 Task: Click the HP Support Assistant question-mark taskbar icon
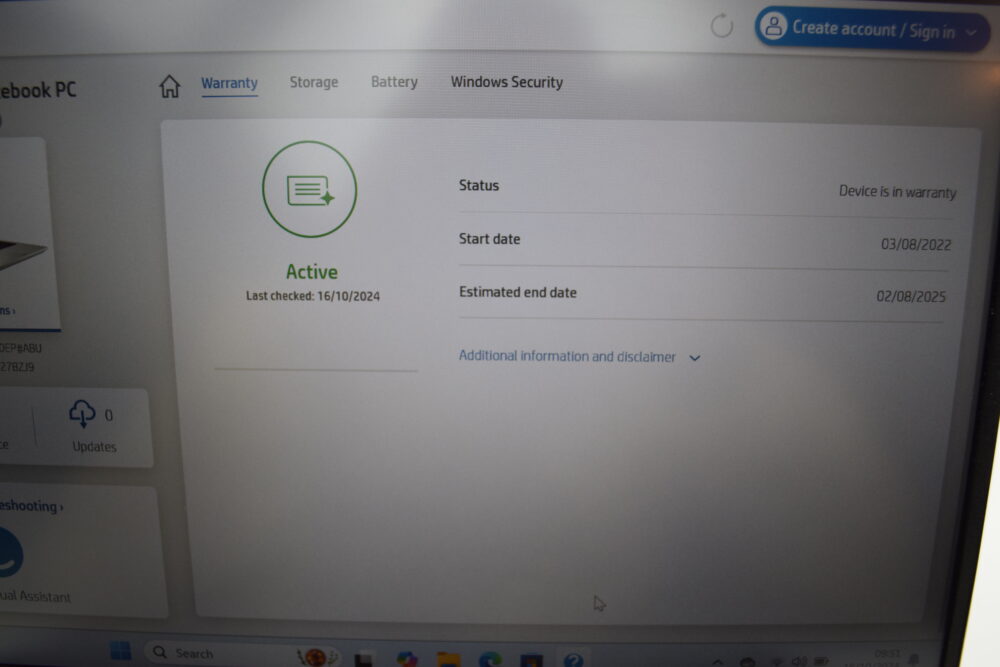pos(573,660)
